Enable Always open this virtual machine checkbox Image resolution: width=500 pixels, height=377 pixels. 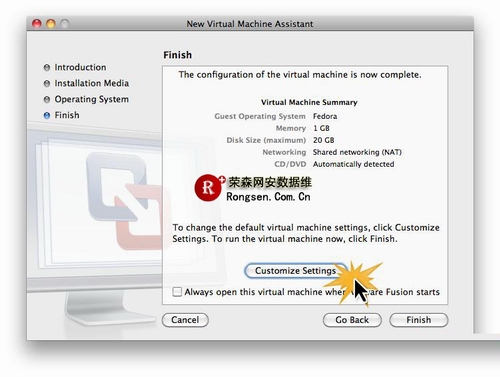click(x=177, y=292)
